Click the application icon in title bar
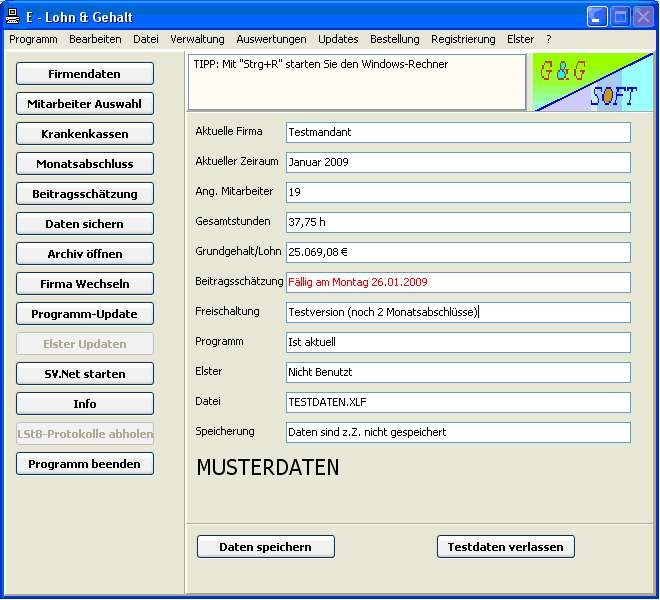 tap(15, 17)
